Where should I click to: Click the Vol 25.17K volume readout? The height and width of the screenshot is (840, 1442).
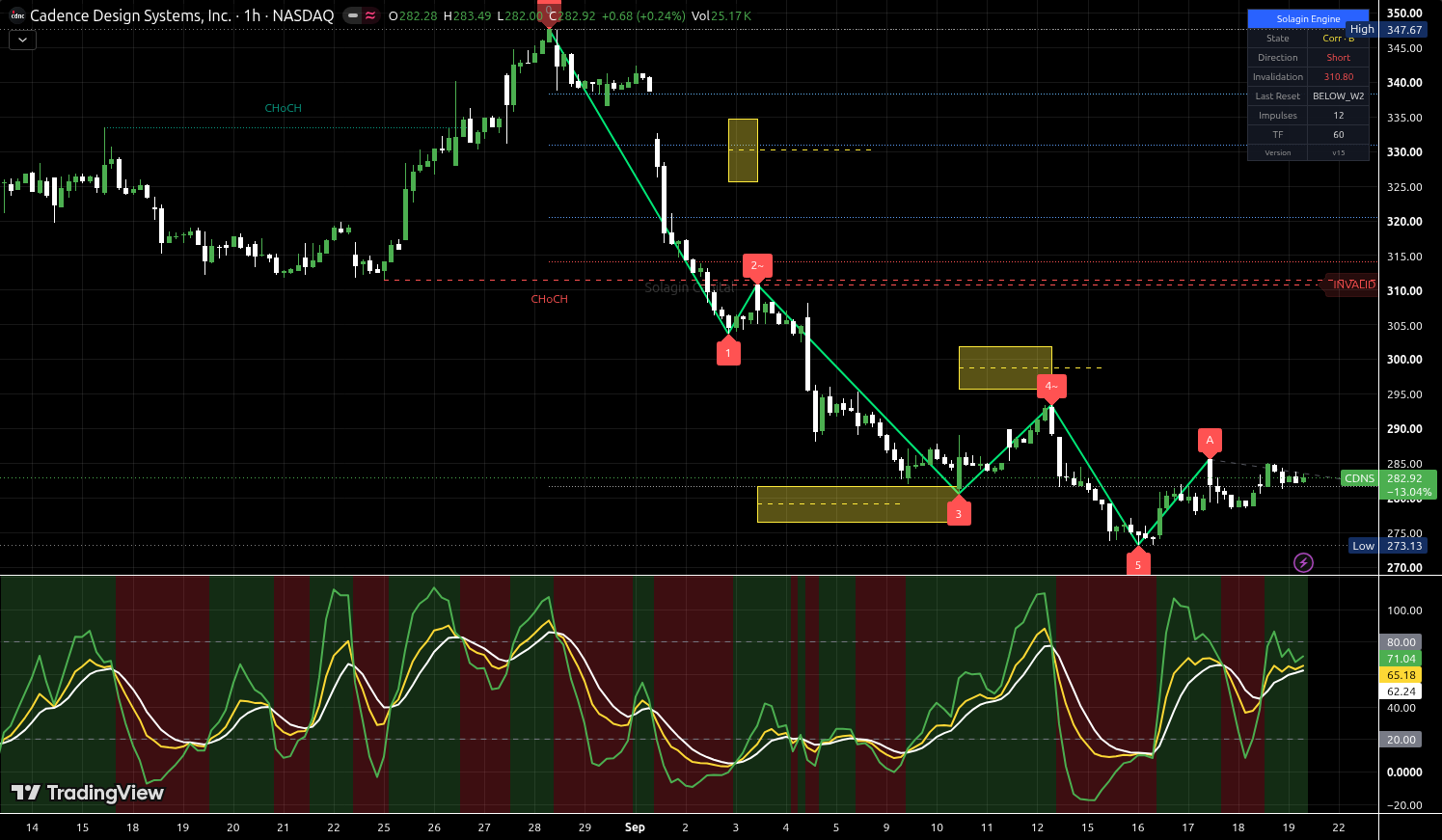coord(721,16)
